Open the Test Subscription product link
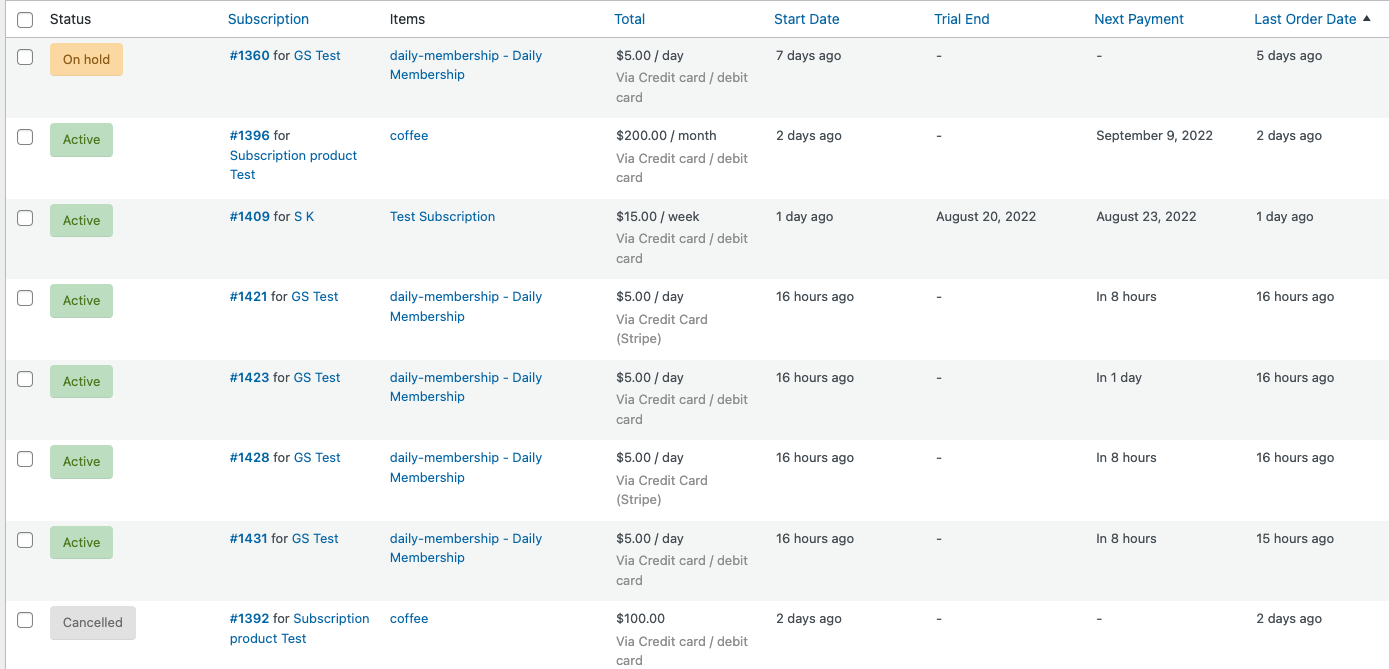The height and width of the screenshot is (669, 1389). coord(442,216)
